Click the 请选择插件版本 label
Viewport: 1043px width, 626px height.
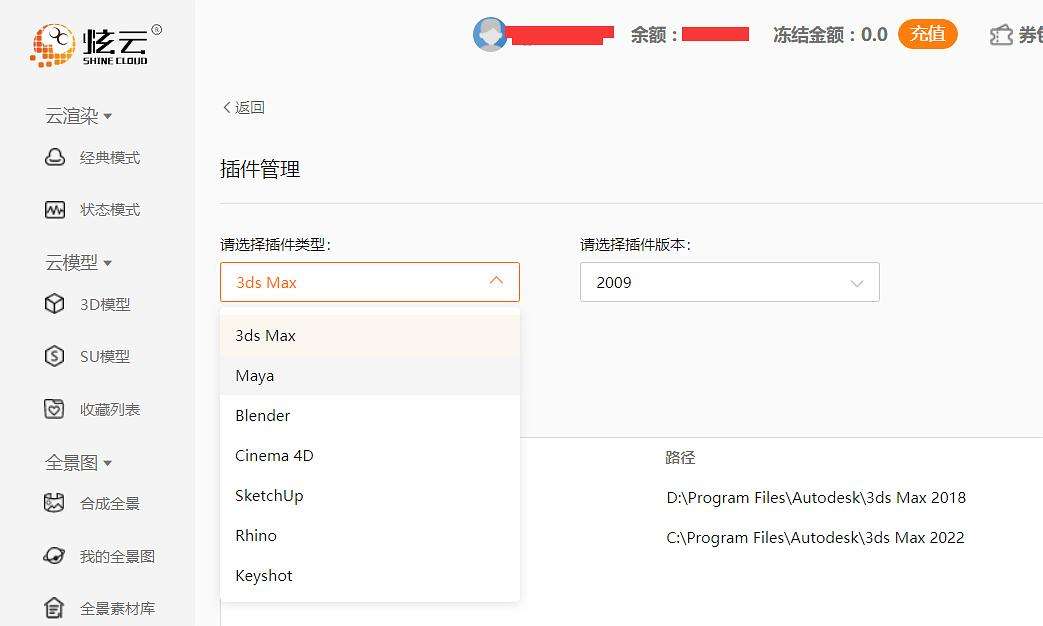tap(635, 245)
